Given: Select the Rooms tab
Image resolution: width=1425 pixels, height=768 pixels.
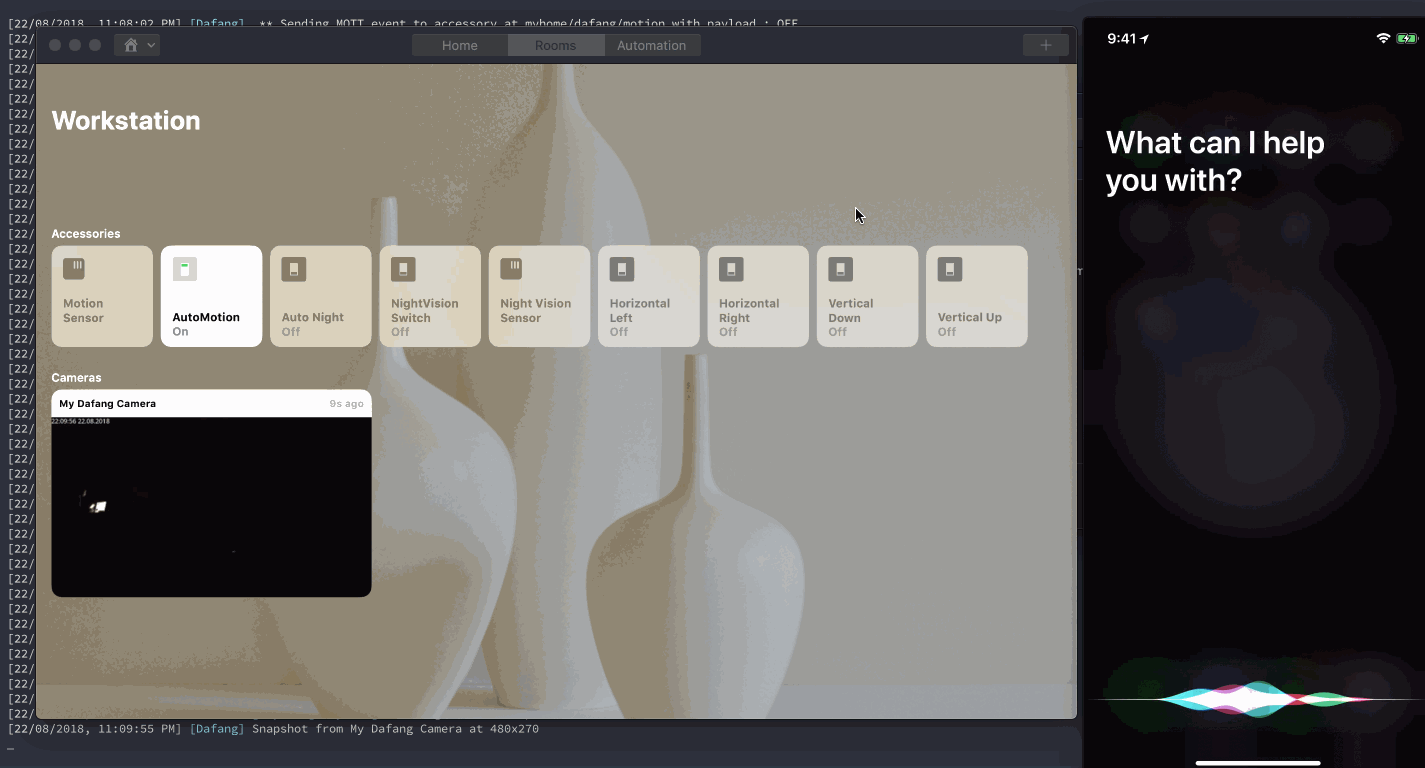Looking at the screenshot, I should [x=555, y=45].
